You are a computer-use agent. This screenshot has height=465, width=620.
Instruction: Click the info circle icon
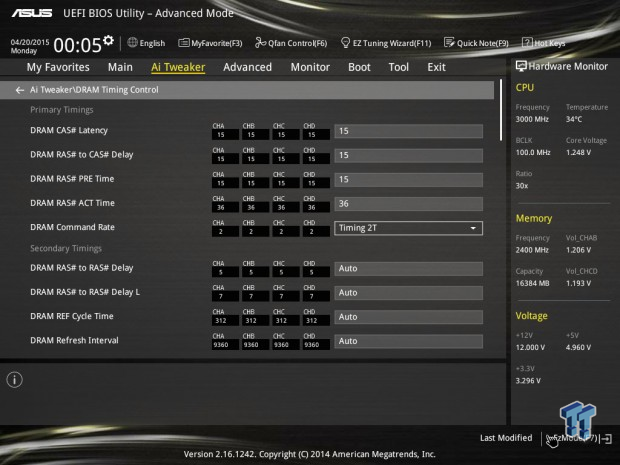click(15, 380)
